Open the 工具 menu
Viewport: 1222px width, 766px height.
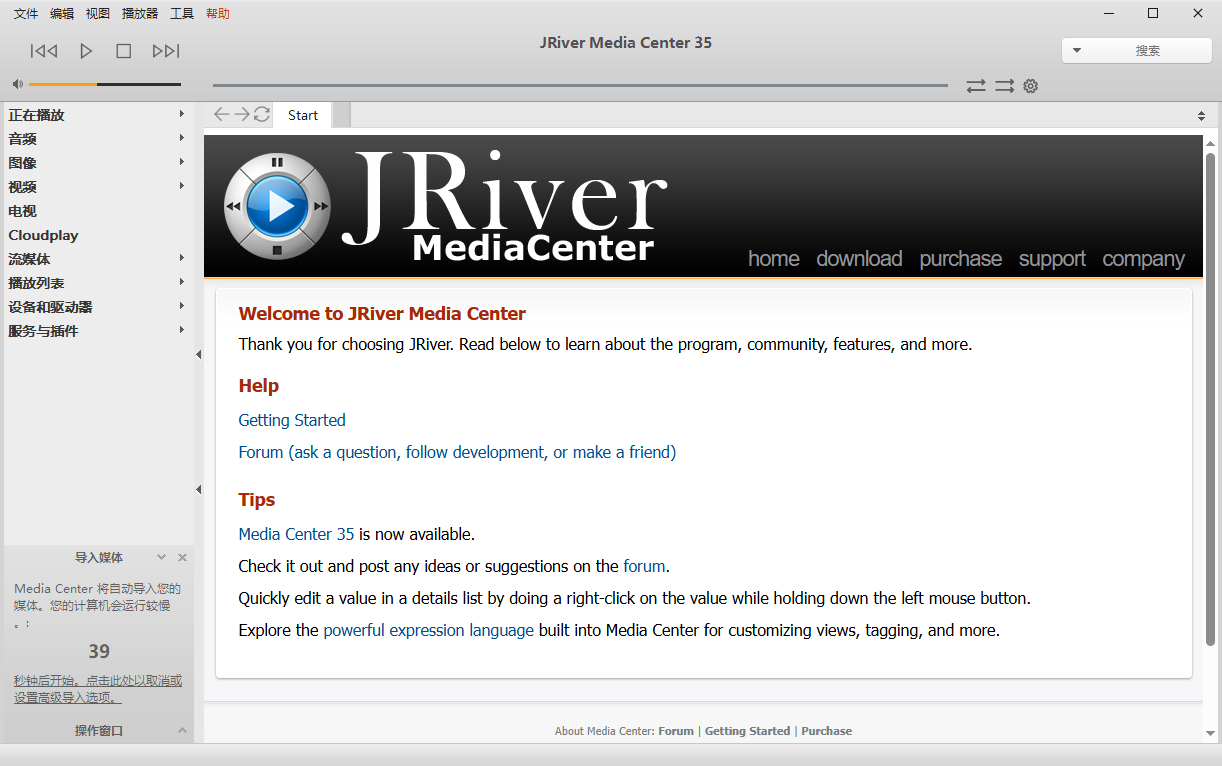click(181, 13)
